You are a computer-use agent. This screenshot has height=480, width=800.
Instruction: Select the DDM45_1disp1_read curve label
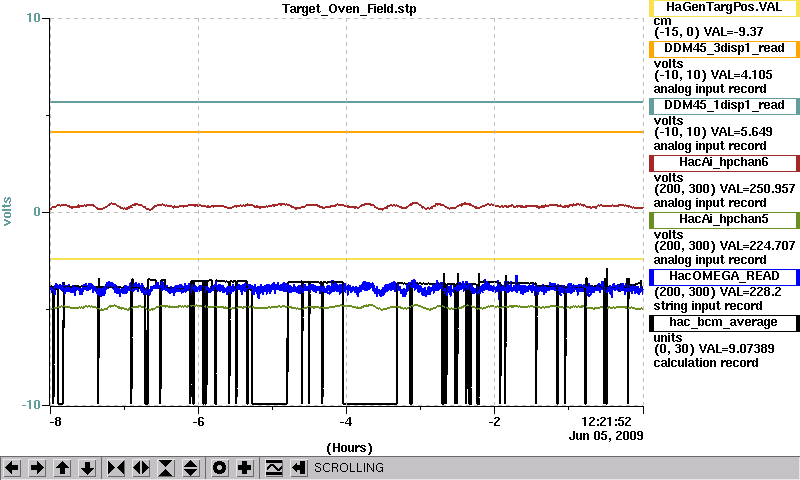click(724, 106)
